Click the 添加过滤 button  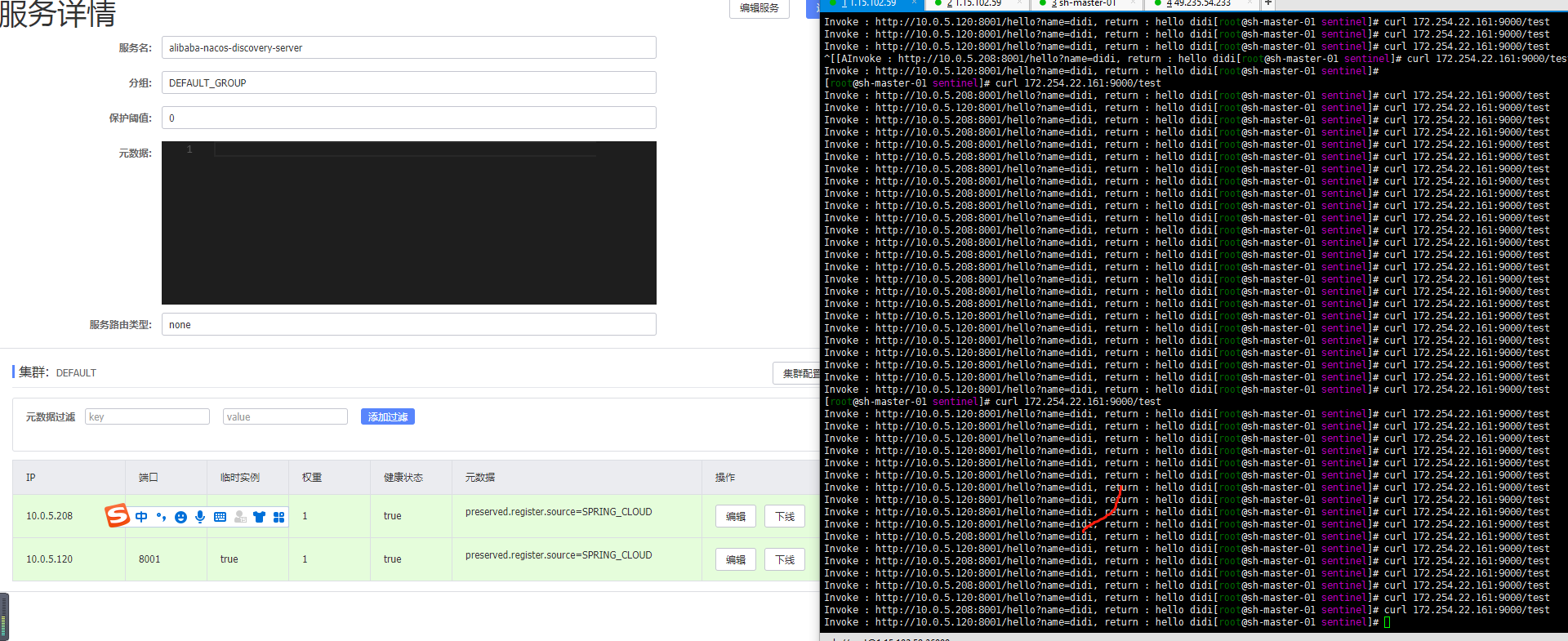[388, 416]
